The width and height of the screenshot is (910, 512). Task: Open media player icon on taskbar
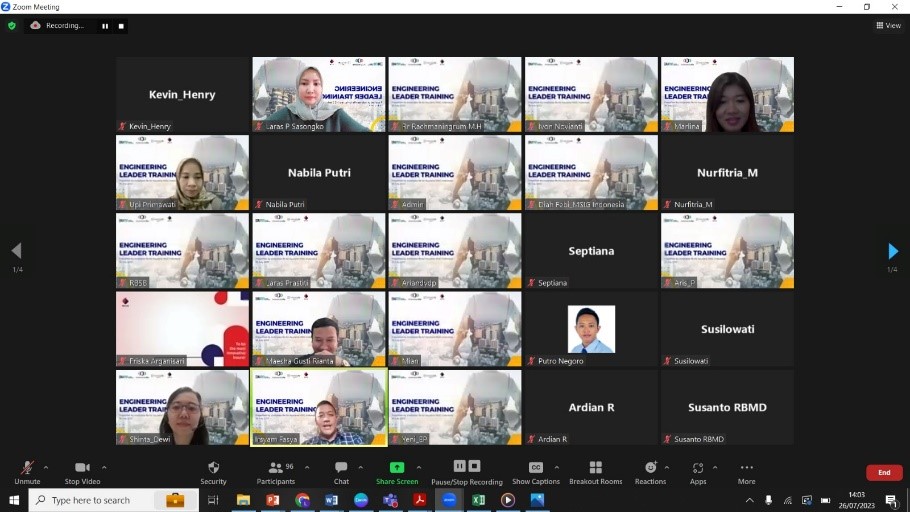[x=508, y=500]
